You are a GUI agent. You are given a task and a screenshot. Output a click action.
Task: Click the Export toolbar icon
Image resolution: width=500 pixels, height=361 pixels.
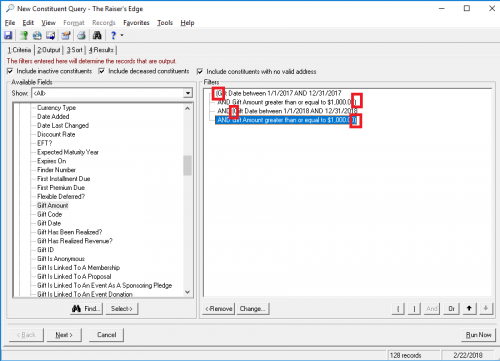pyautogui.click(x=51, y=35)
